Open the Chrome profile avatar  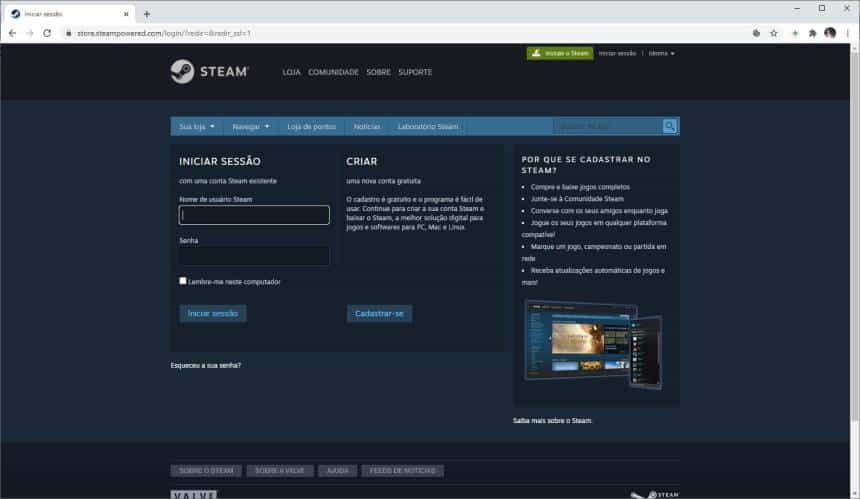coord(830,33)
